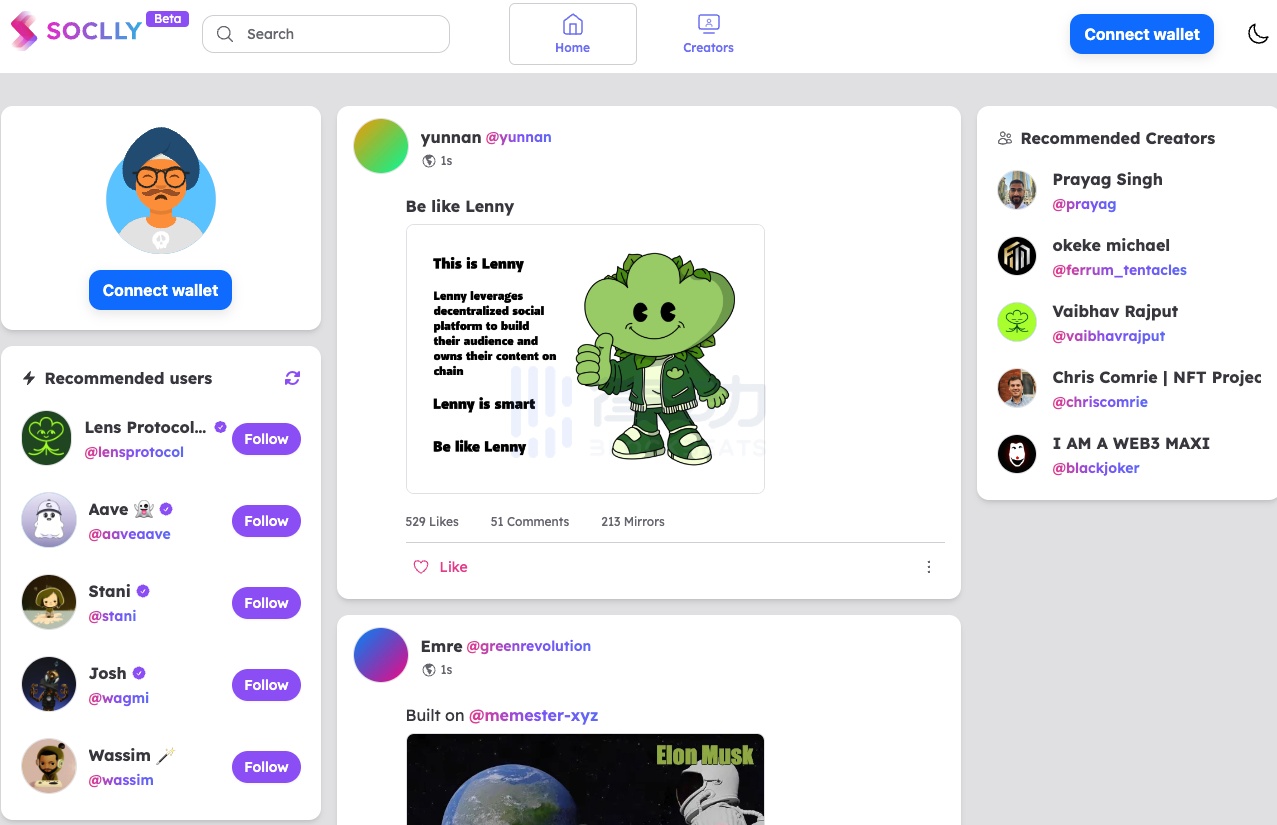Open yunnan's gradient profile avatar
The height and width of the screenshot is (825, 1277).
[381, 146]
